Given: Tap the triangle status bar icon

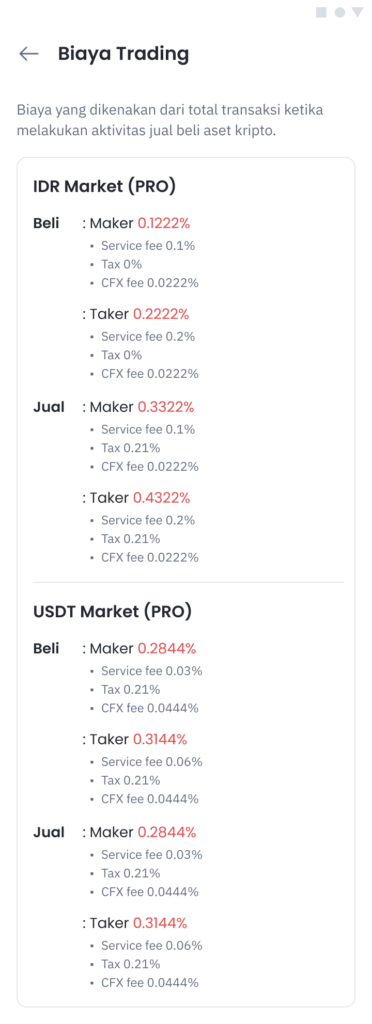Looking at the screenshot, I should (x=357, y=12).
